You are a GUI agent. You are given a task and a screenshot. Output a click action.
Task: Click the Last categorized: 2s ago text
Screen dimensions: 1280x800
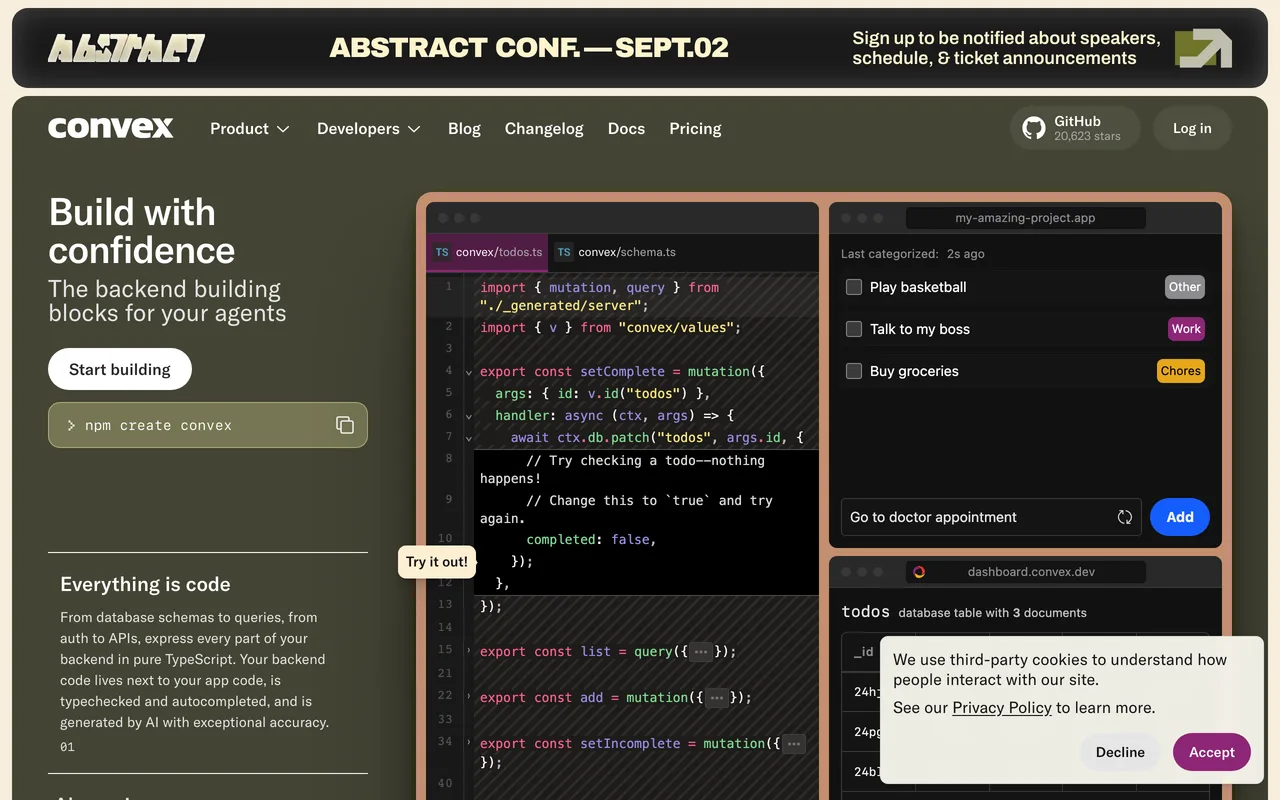pyautogui.click(x=913, y=254)
